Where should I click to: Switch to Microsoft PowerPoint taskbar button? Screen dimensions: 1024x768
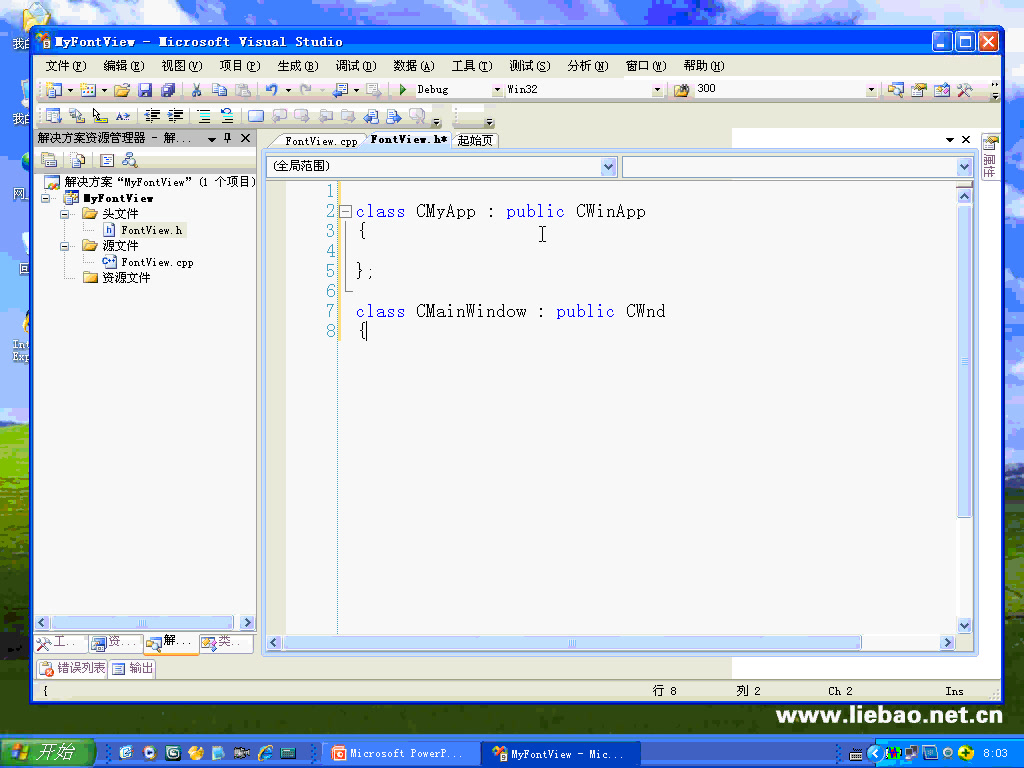pos(399,754)
